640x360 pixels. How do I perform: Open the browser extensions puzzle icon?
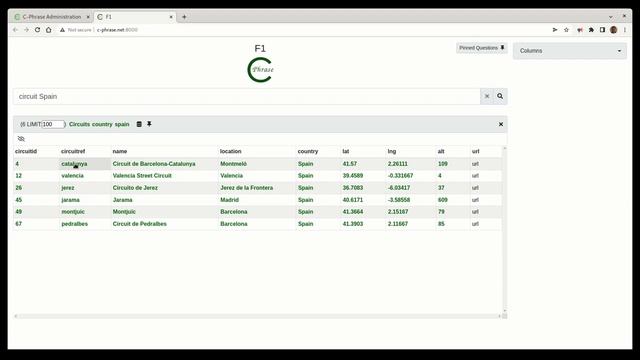coord(591,30)
